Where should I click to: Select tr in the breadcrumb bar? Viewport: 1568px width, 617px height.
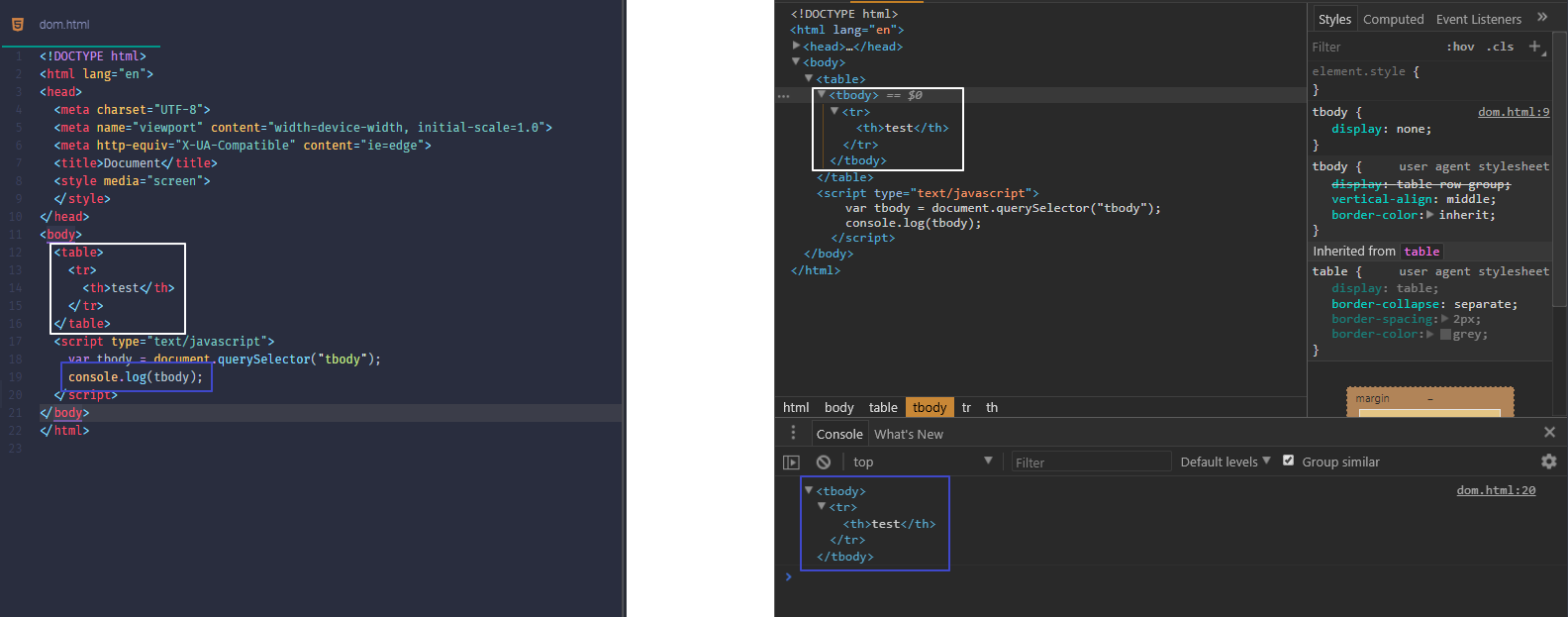[x=966, y=407]
